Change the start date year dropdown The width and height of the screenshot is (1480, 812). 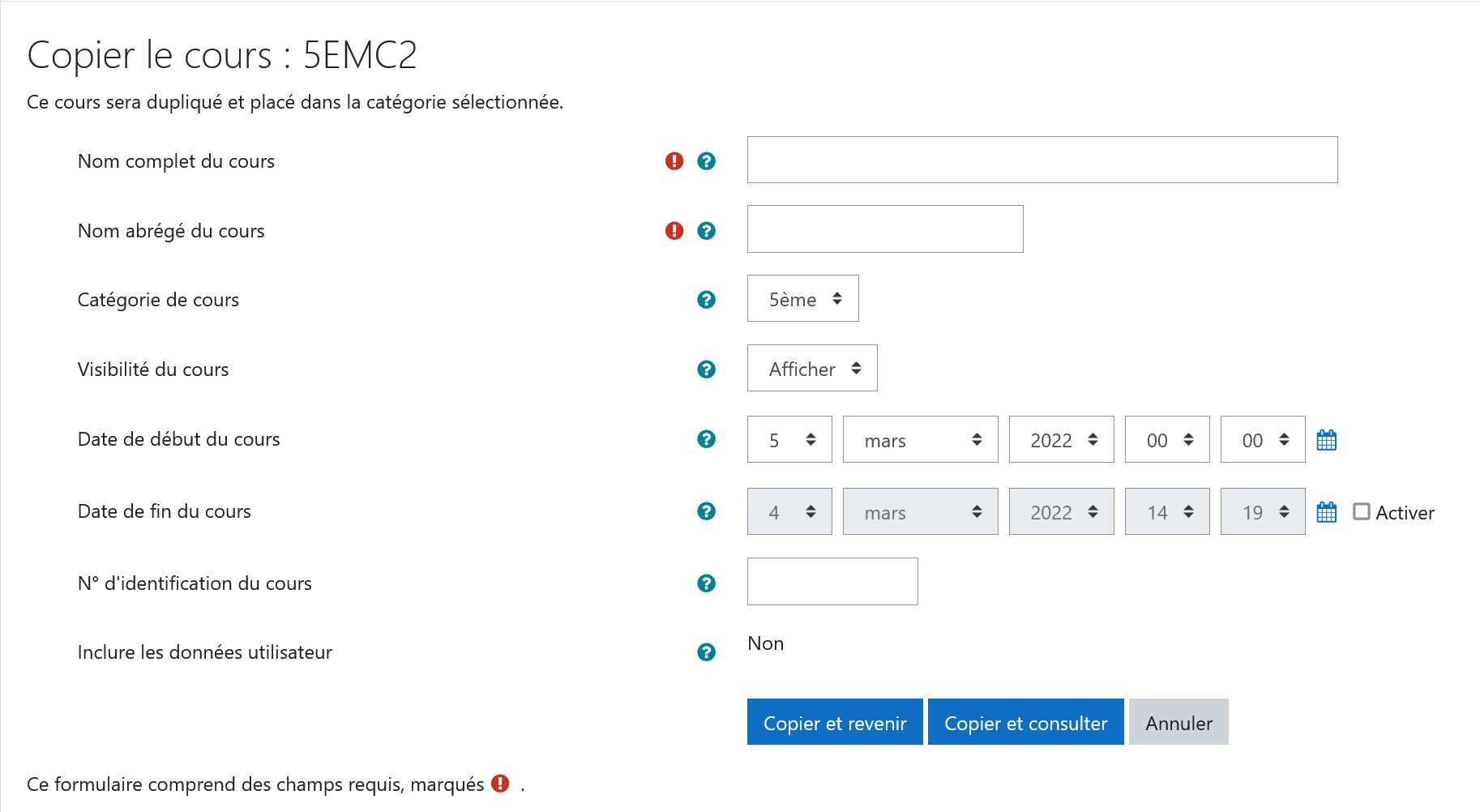(x=1061, y=439)
